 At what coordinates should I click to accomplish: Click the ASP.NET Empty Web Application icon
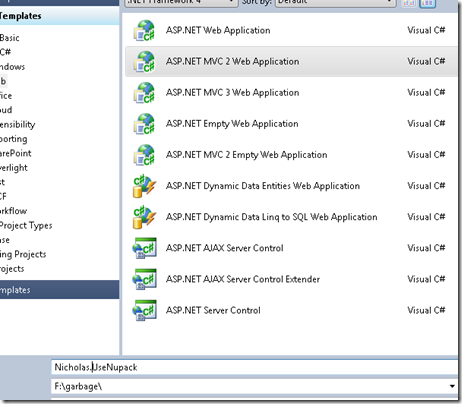144,124
